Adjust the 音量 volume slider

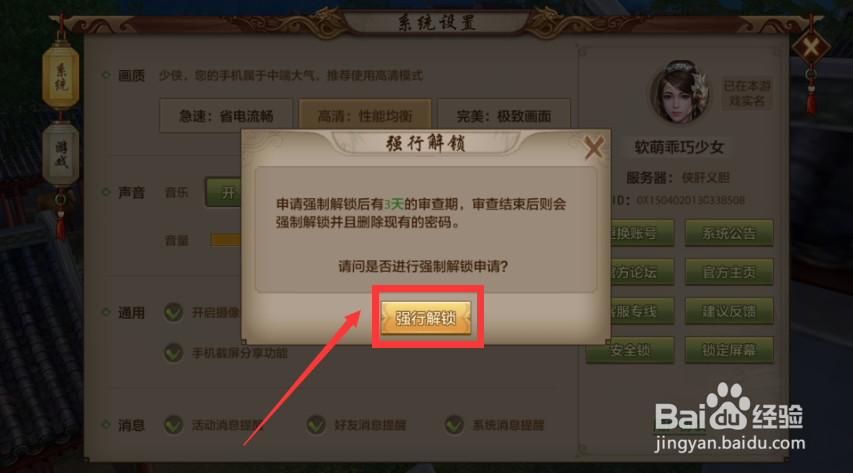[x=226, y=240]
